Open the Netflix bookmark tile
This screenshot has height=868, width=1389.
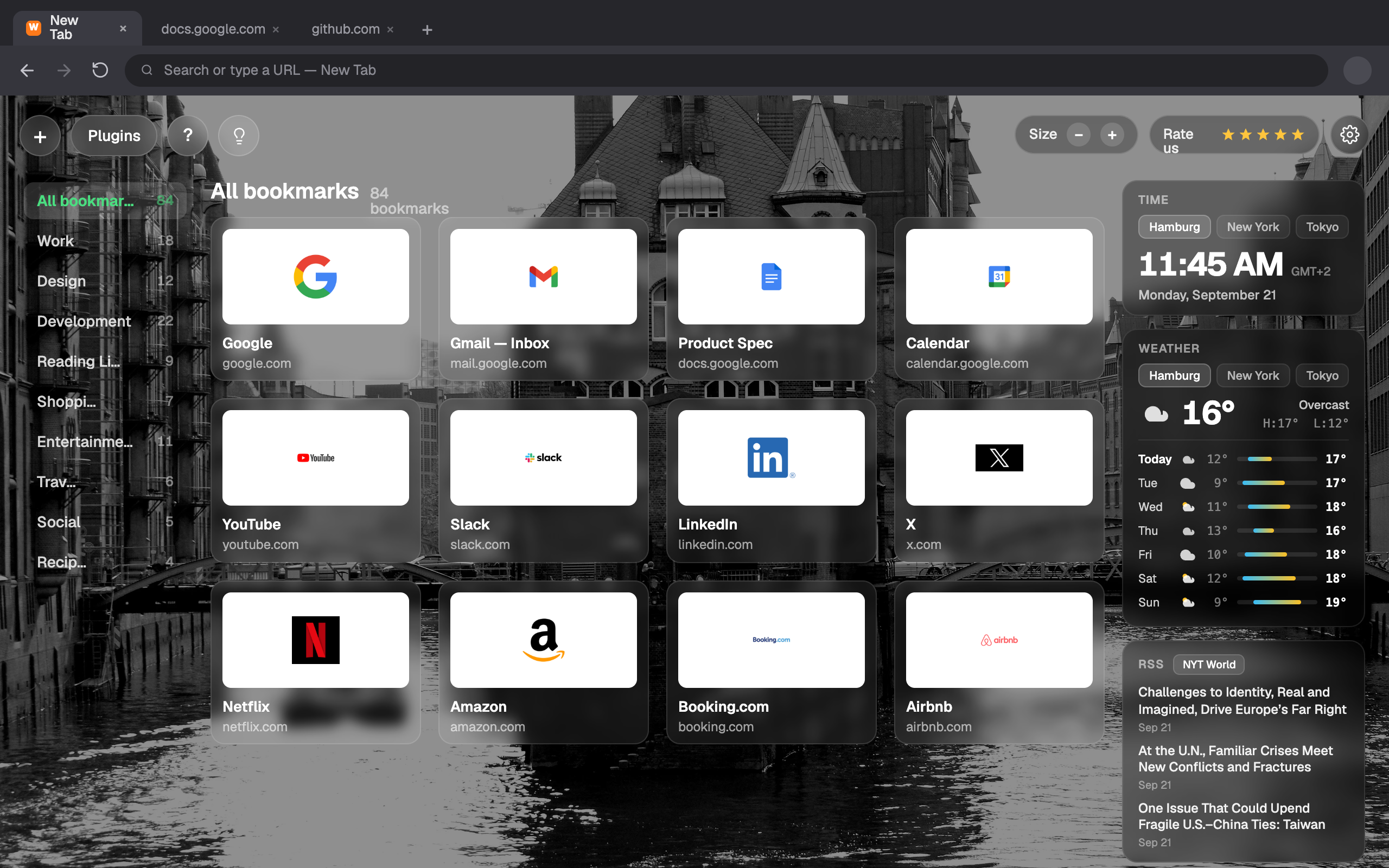(316, 662)
